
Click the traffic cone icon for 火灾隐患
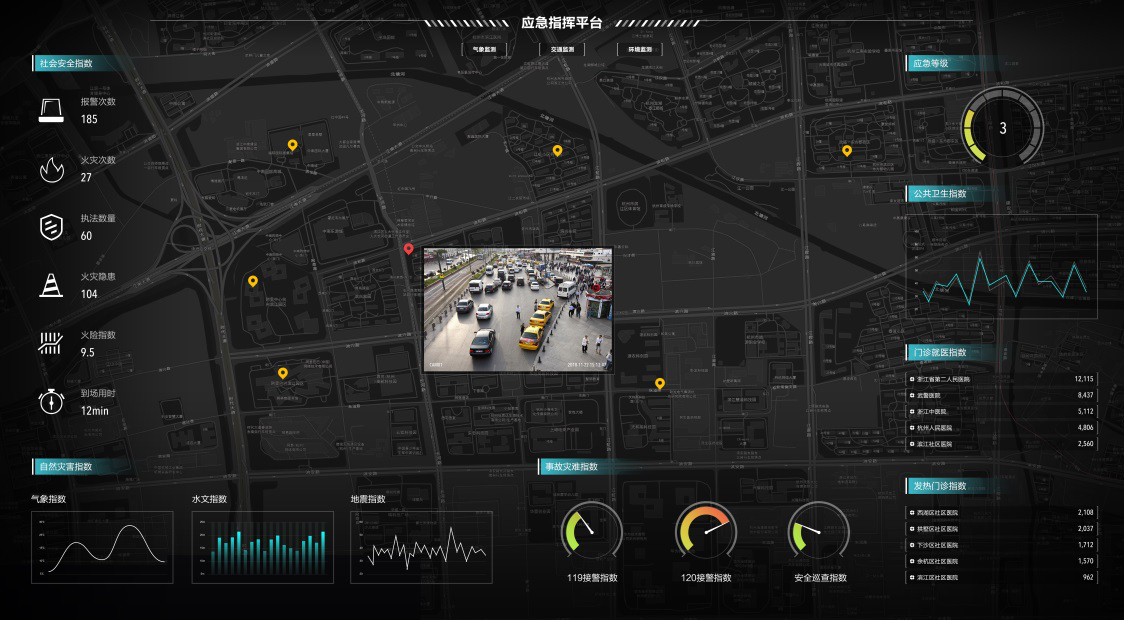[51, 285]
